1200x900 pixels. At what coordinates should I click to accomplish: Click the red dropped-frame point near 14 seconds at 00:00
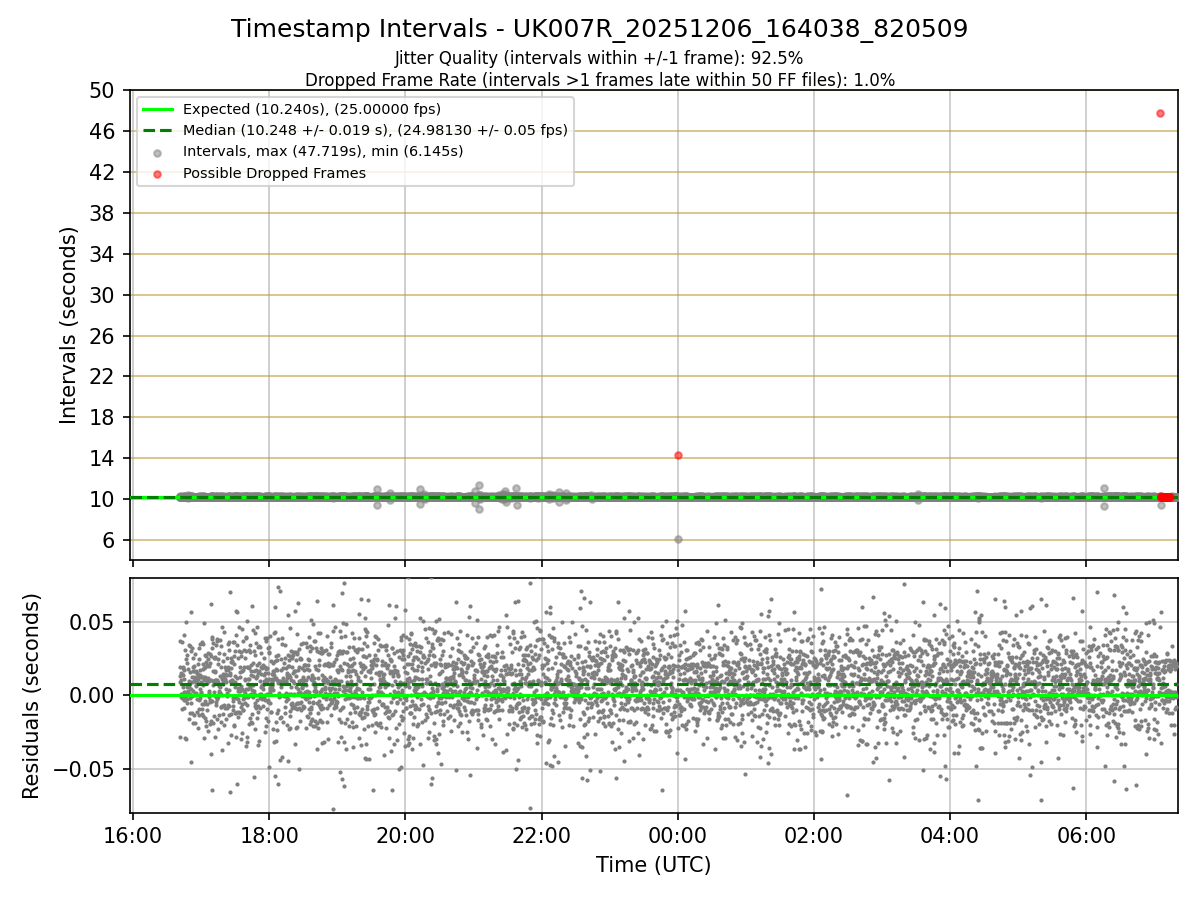click(x=678, y=455)
